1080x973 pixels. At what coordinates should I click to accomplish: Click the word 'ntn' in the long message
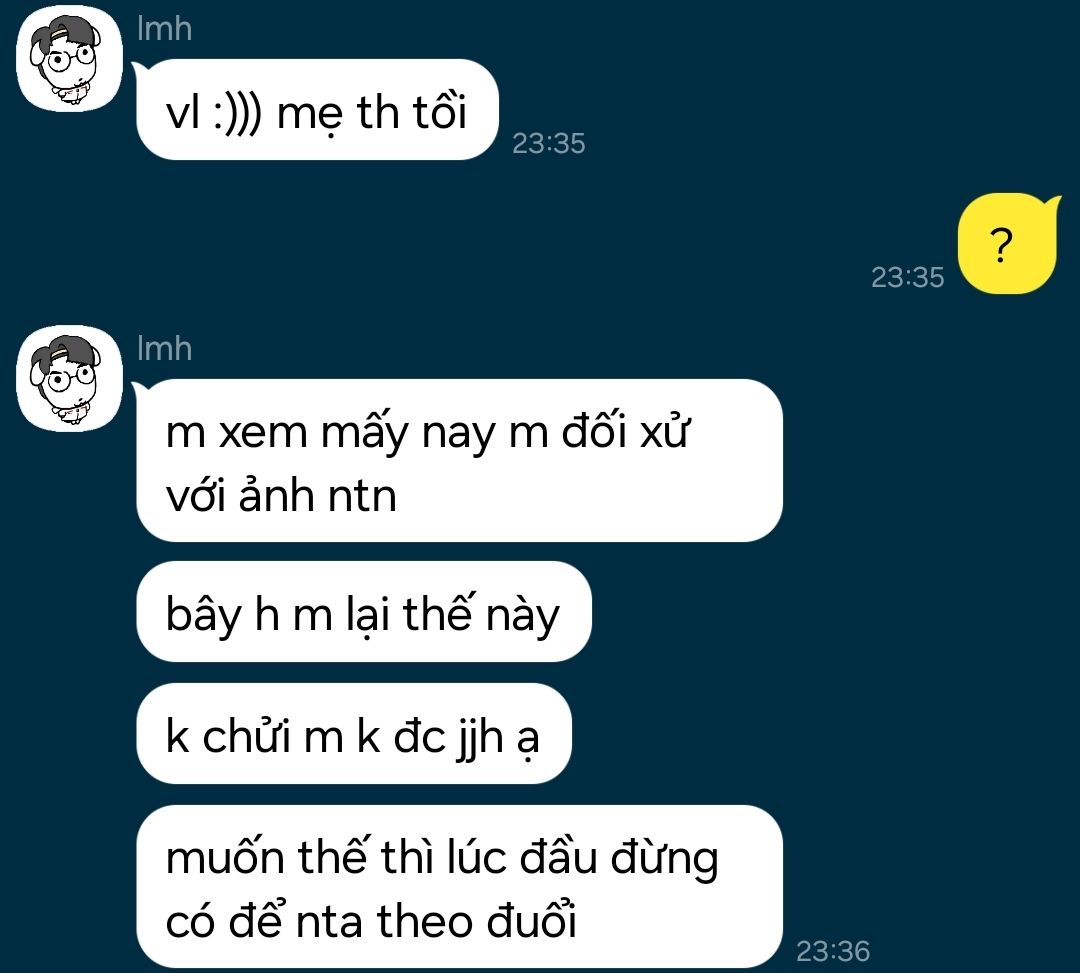[x=362, y=496]
